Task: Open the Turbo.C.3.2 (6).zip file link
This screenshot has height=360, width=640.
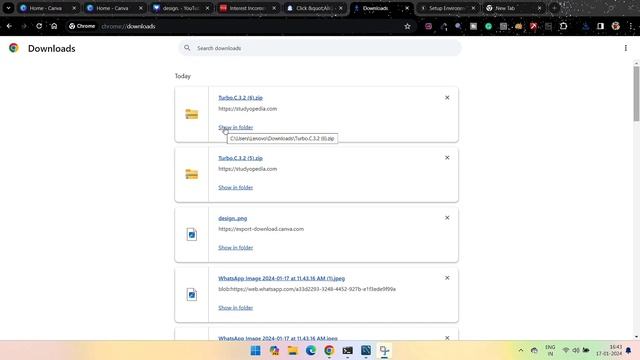Action: click(x=240, y=98)
